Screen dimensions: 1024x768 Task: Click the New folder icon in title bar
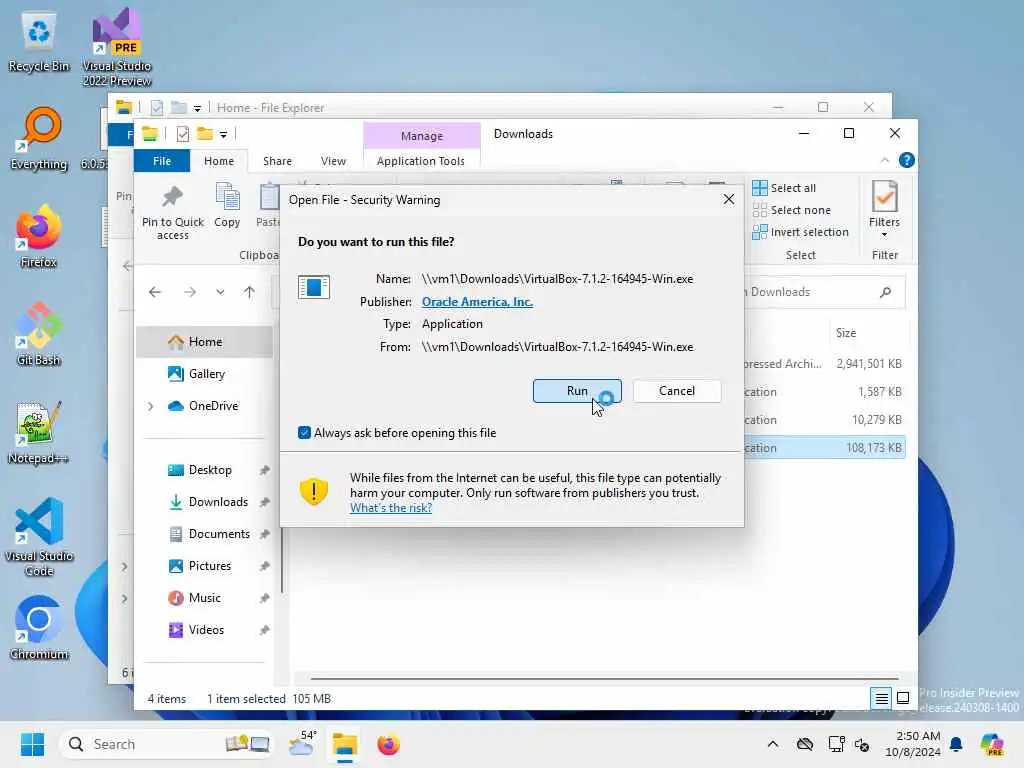pyautogui.click(x=205, y=134)
